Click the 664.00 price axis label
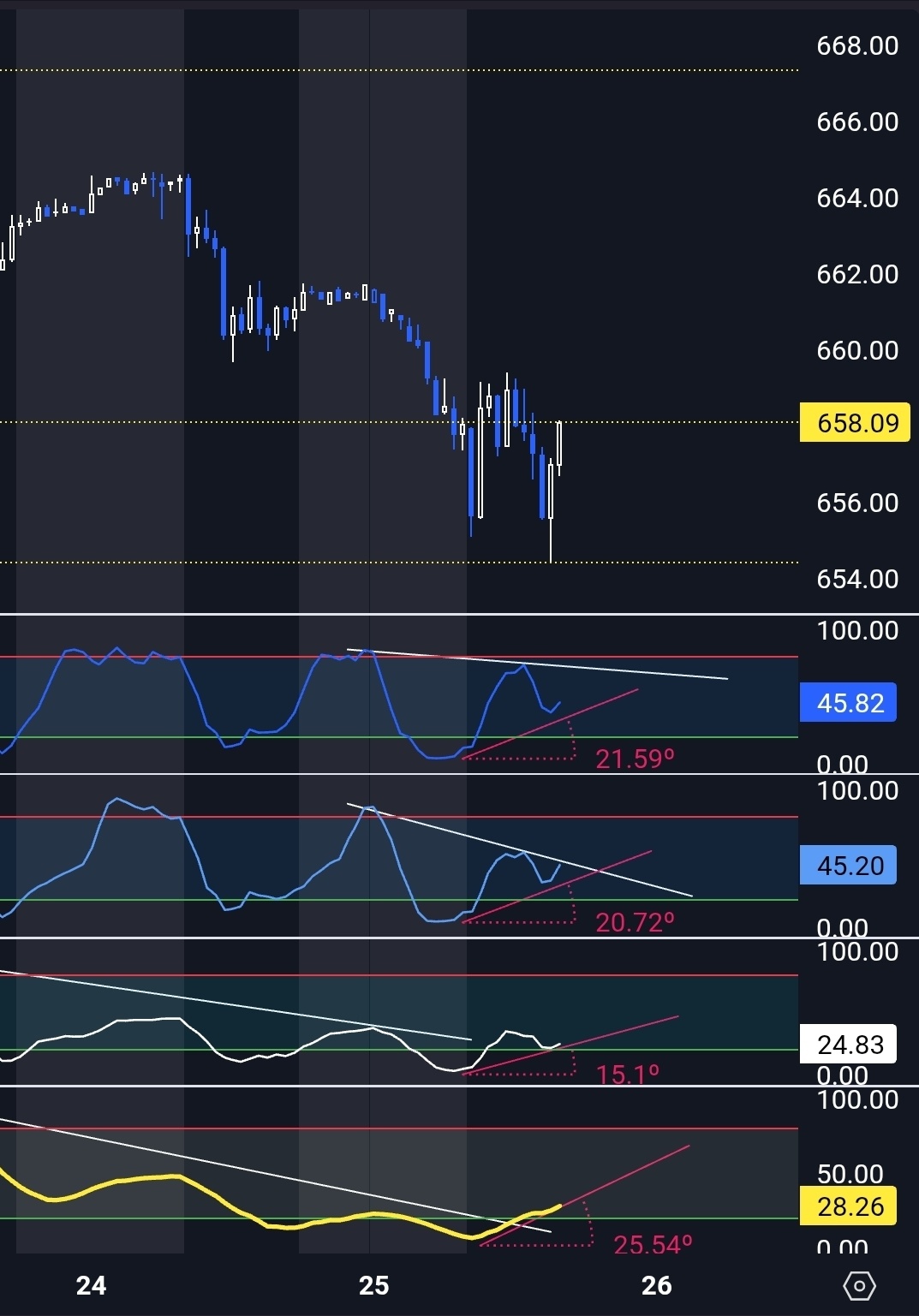Image resolution: width=919 pixels, height=1316 pixels. click(x=857, y=198)
